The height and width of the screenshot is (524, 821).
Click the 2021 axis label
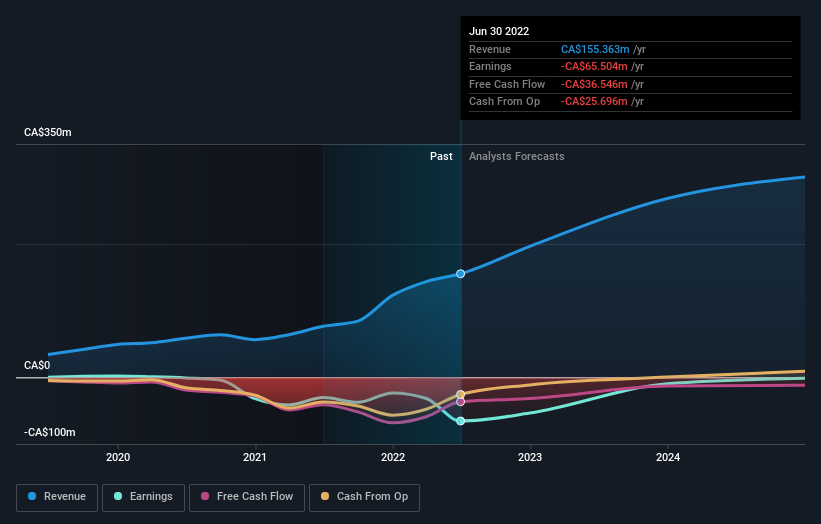[x=255, y=458]
